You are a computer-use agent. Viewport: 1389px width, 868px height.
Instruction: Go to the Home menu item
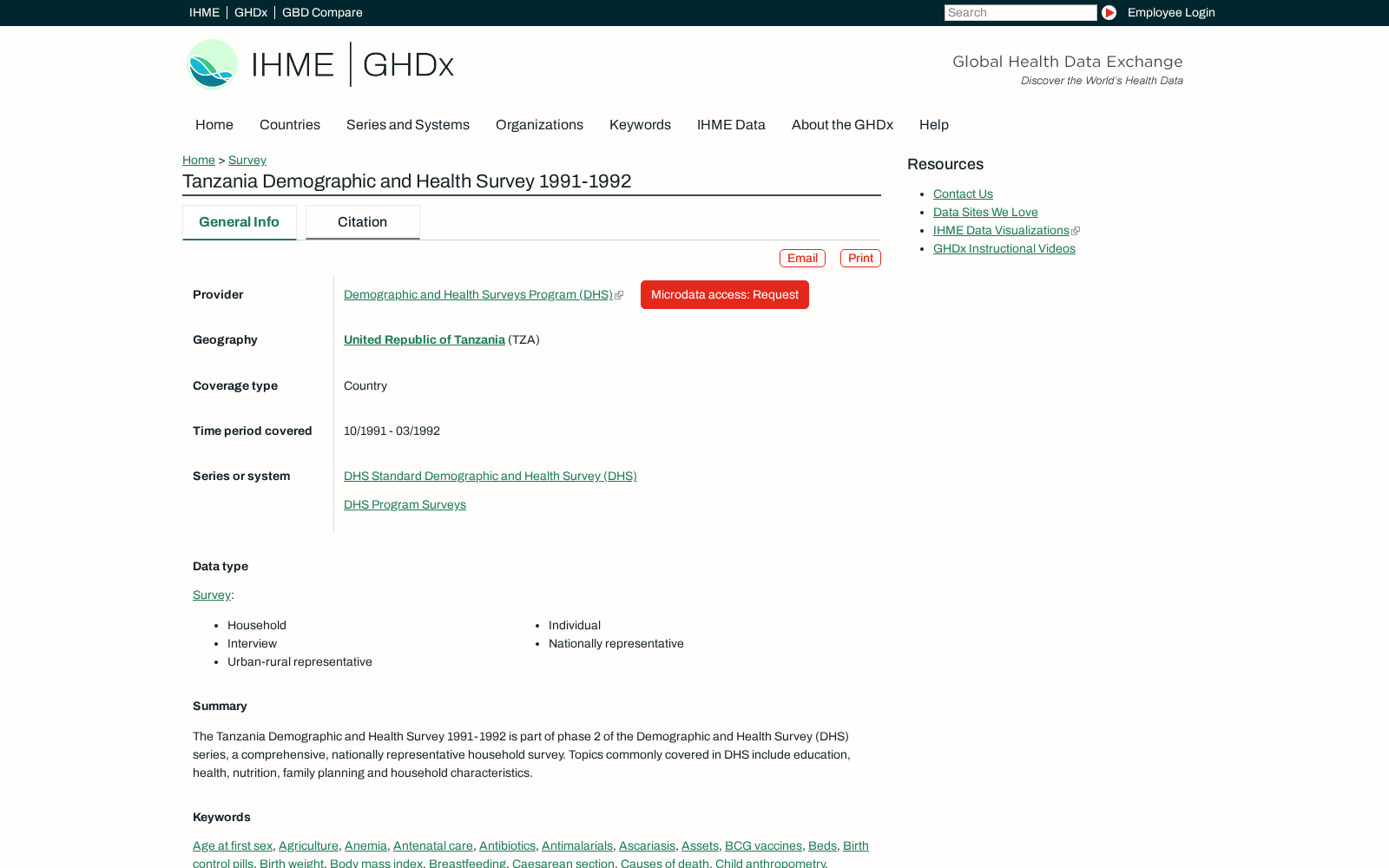click(x=214, y=124)
